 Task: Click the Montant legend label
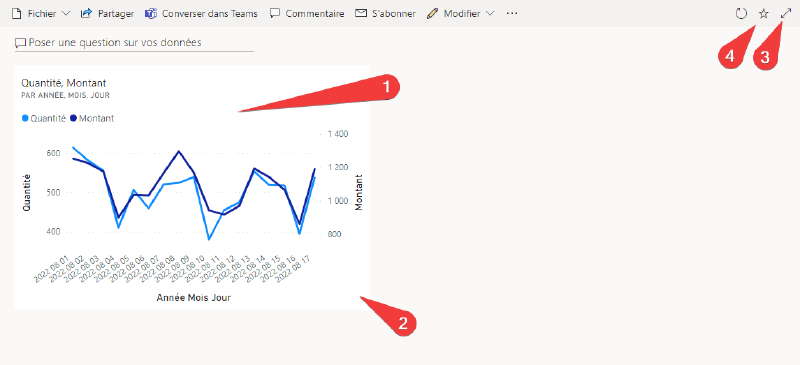tap(96, 118)
